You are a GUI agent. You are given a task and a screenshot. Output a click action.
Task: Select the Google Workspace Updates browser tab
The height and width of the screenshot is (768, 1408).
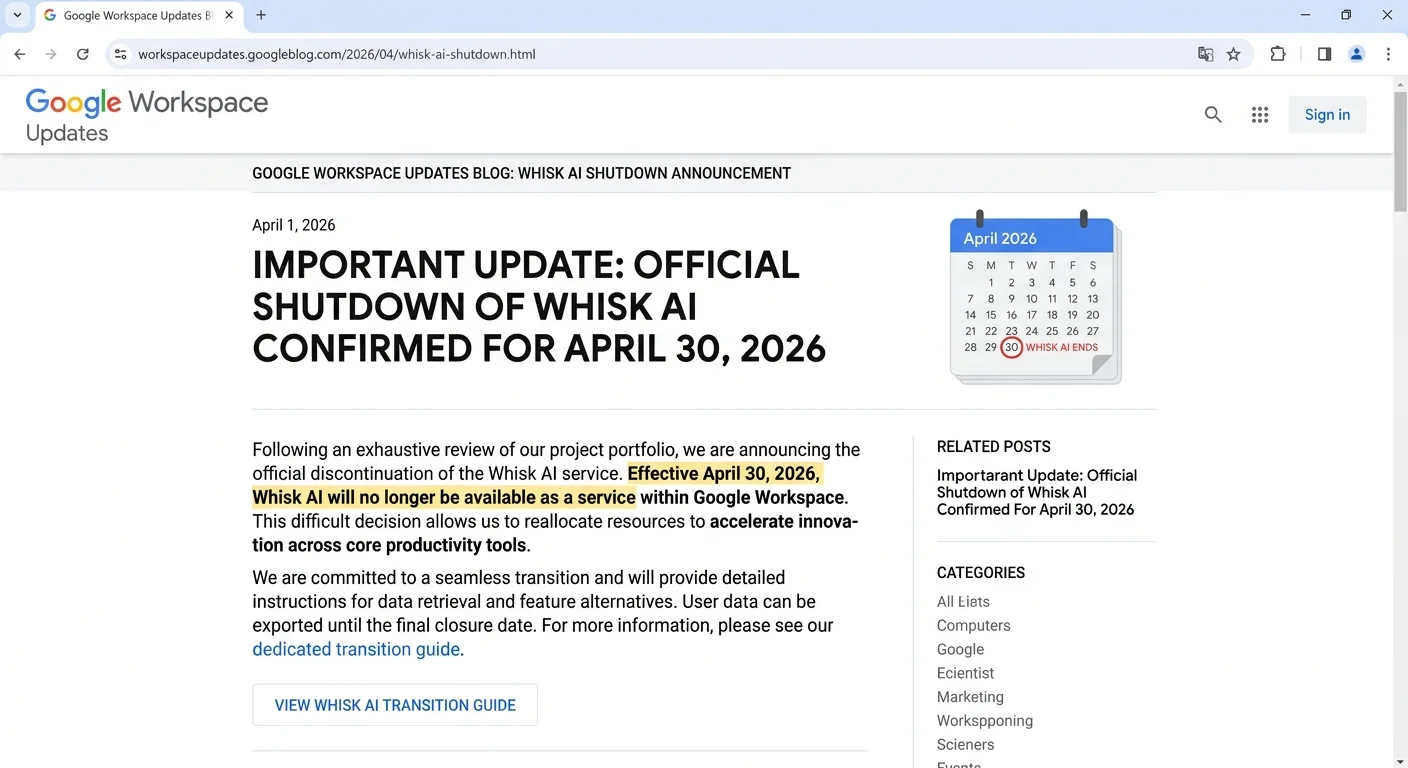[x=139, y=16]
